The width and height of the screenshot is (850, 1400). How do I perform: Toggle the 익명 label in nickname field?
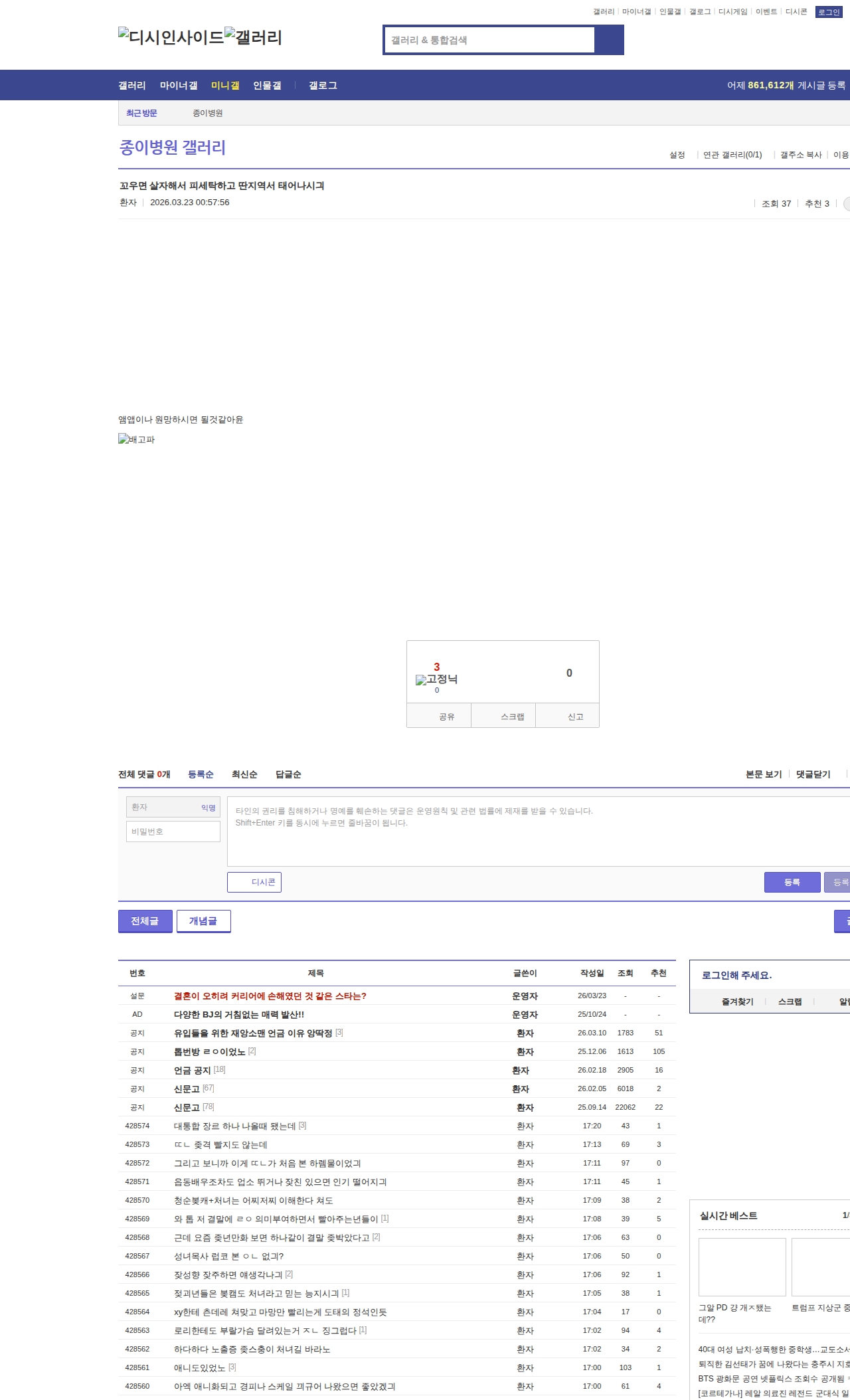click(209, 808)
